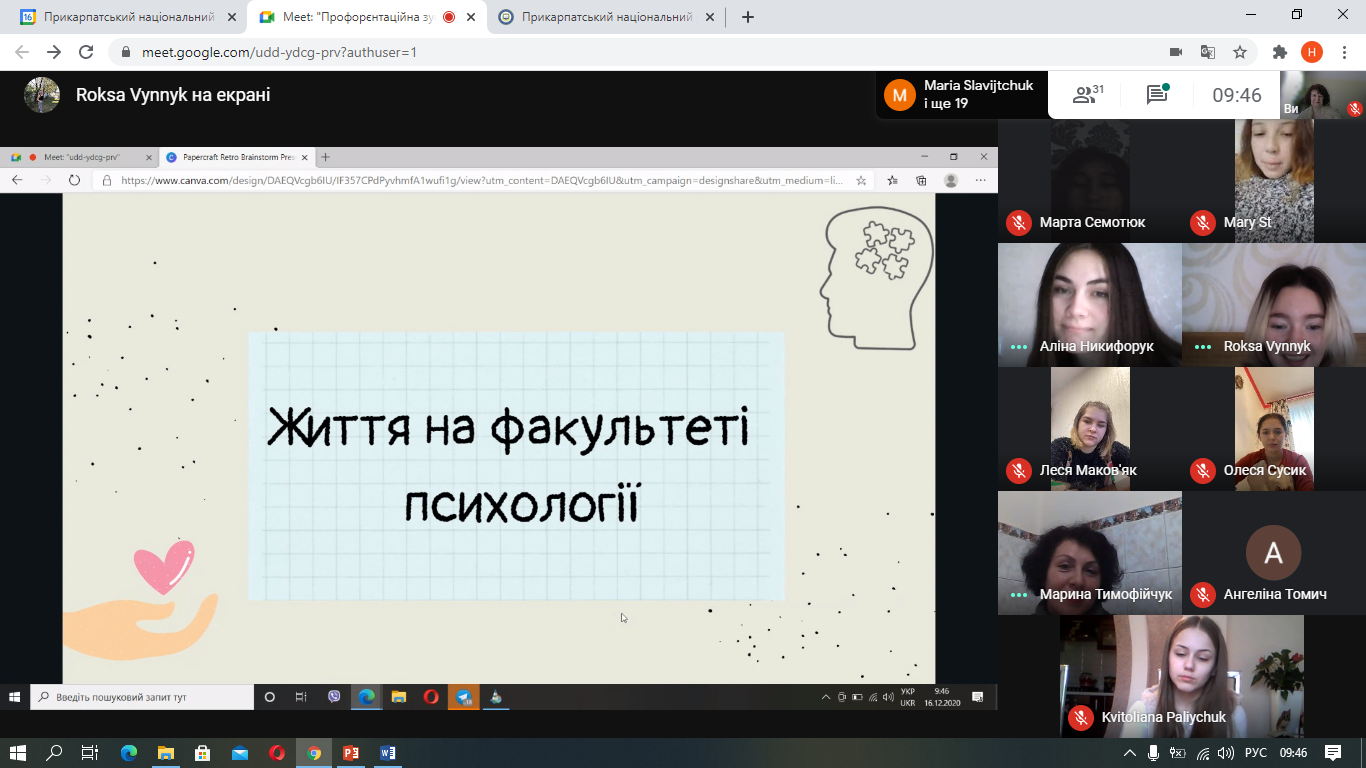Open the Chrome extensions puzzle icon
This screenshot has height=768, width=1366.
click(1279, 52)
